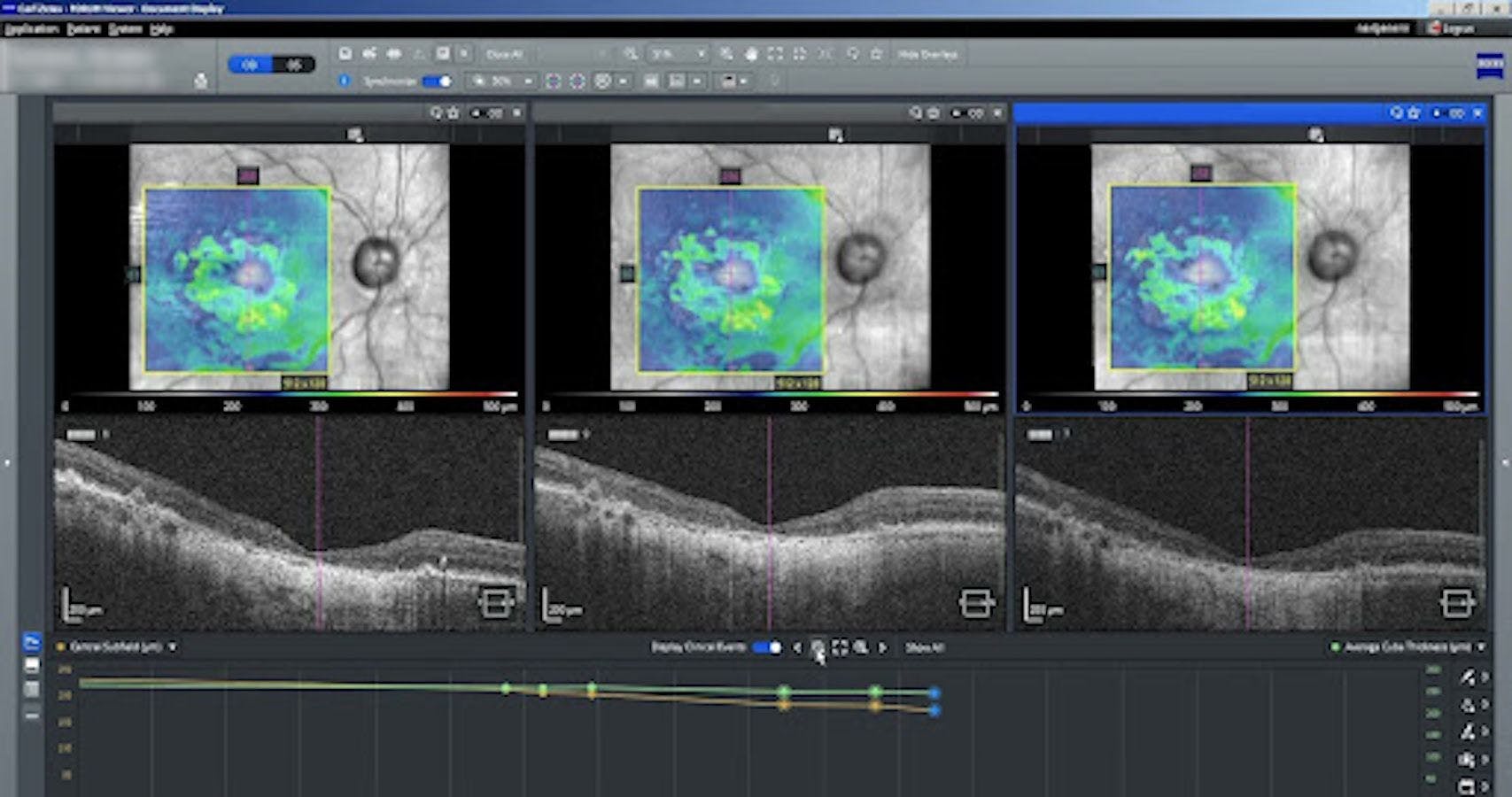Click the OD toggle in first viewer header

tap(486, 113)
